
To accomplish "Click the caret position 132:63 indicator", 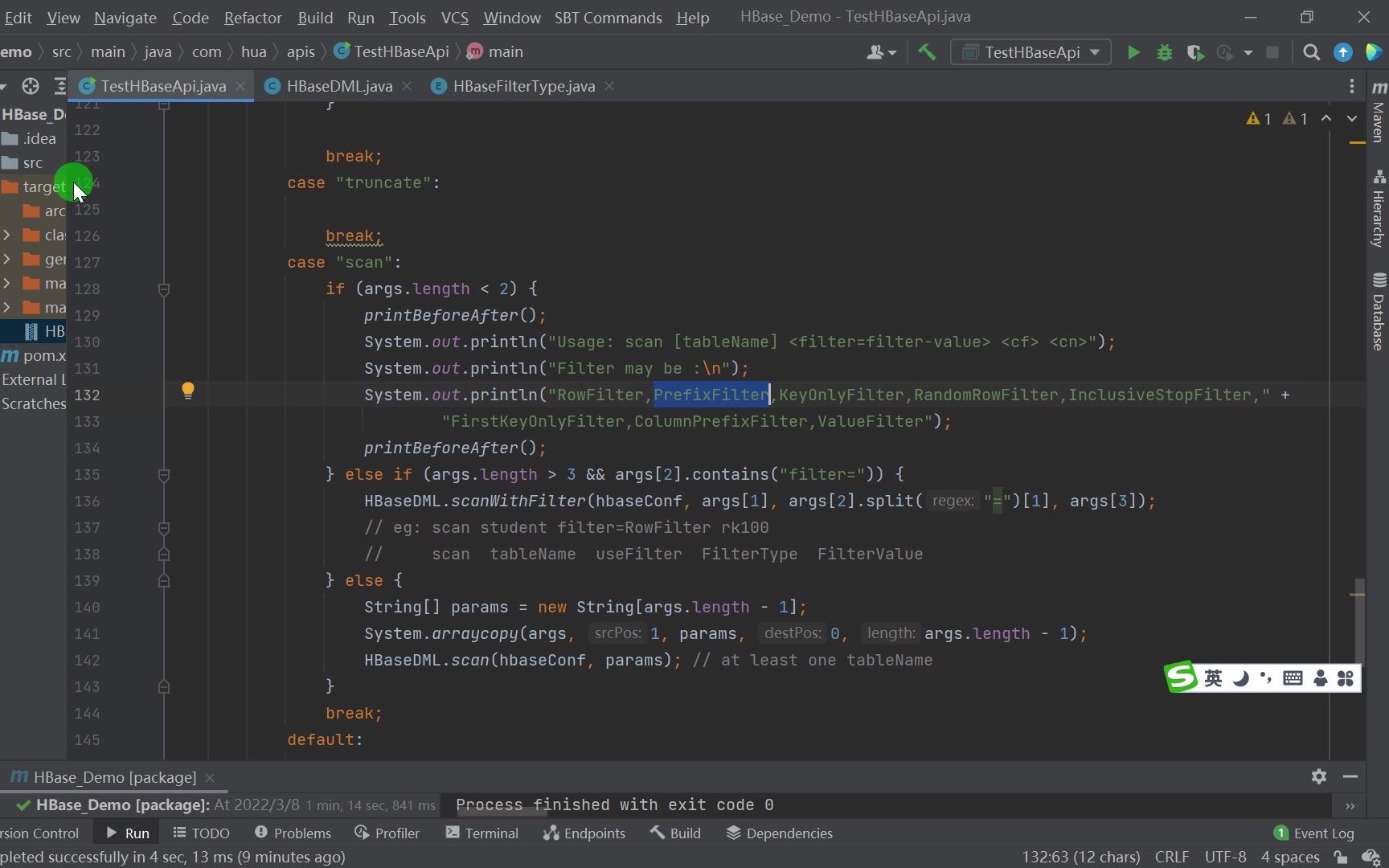I will 1080,857.
